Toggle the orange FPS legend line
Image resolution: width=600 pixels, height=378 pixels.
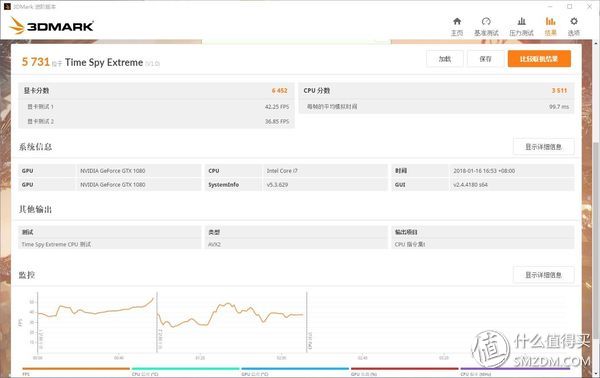point(76,371)
